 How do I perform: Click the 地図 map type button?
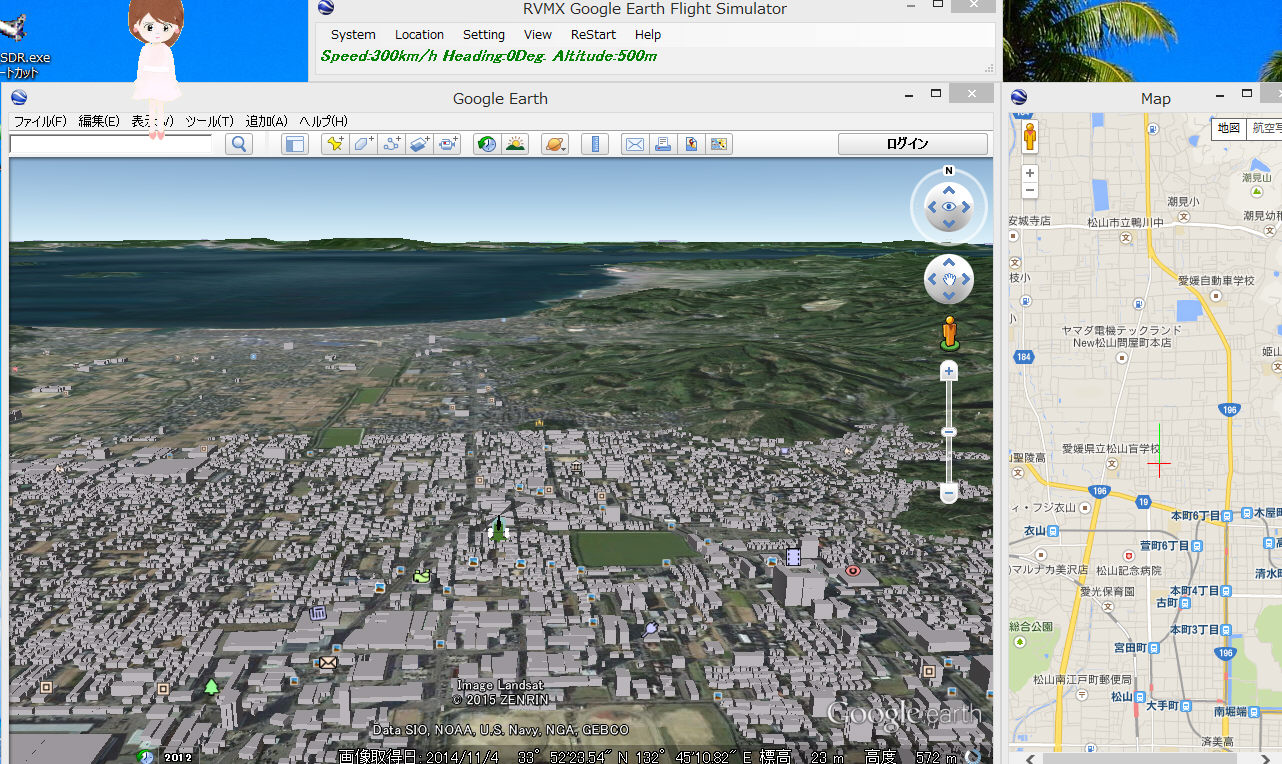point(1229,128)
